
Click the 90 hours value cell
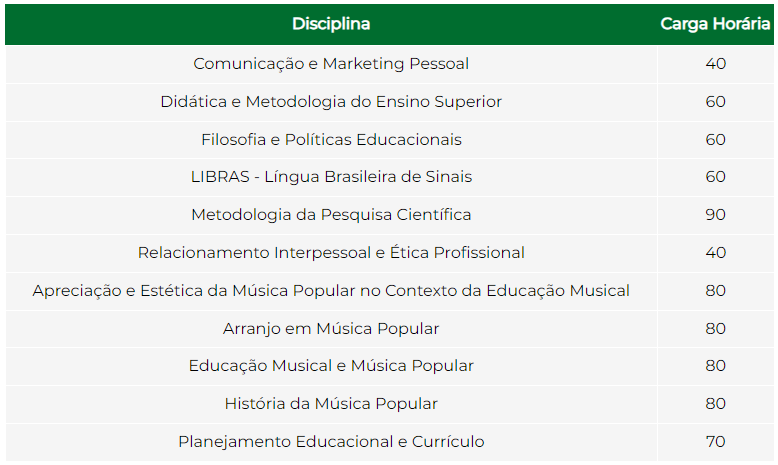[x=715, y=215]
